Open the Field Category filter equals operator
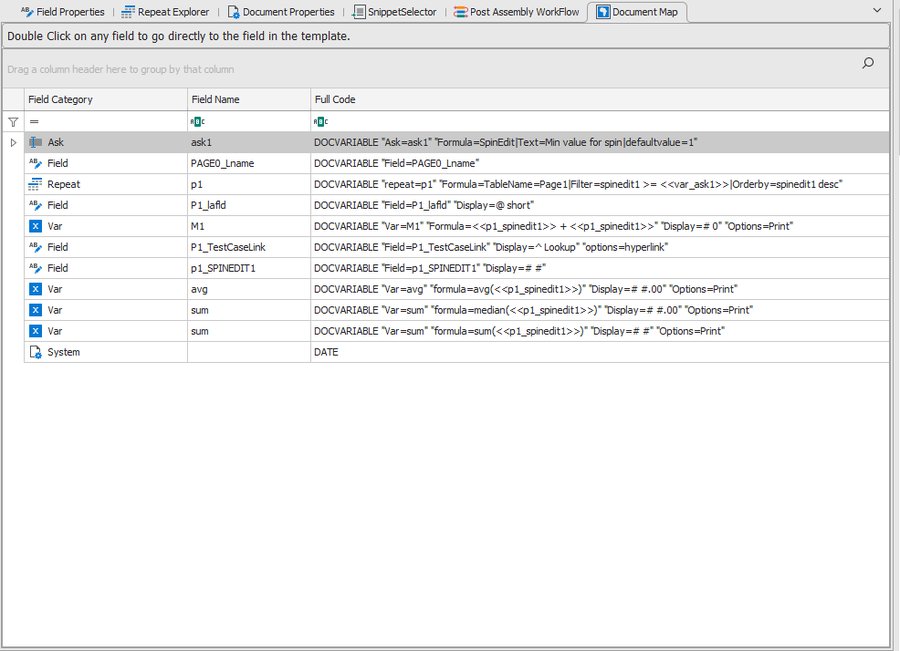The height and width of the screenshot is (651, 900). tap(34, 122)
